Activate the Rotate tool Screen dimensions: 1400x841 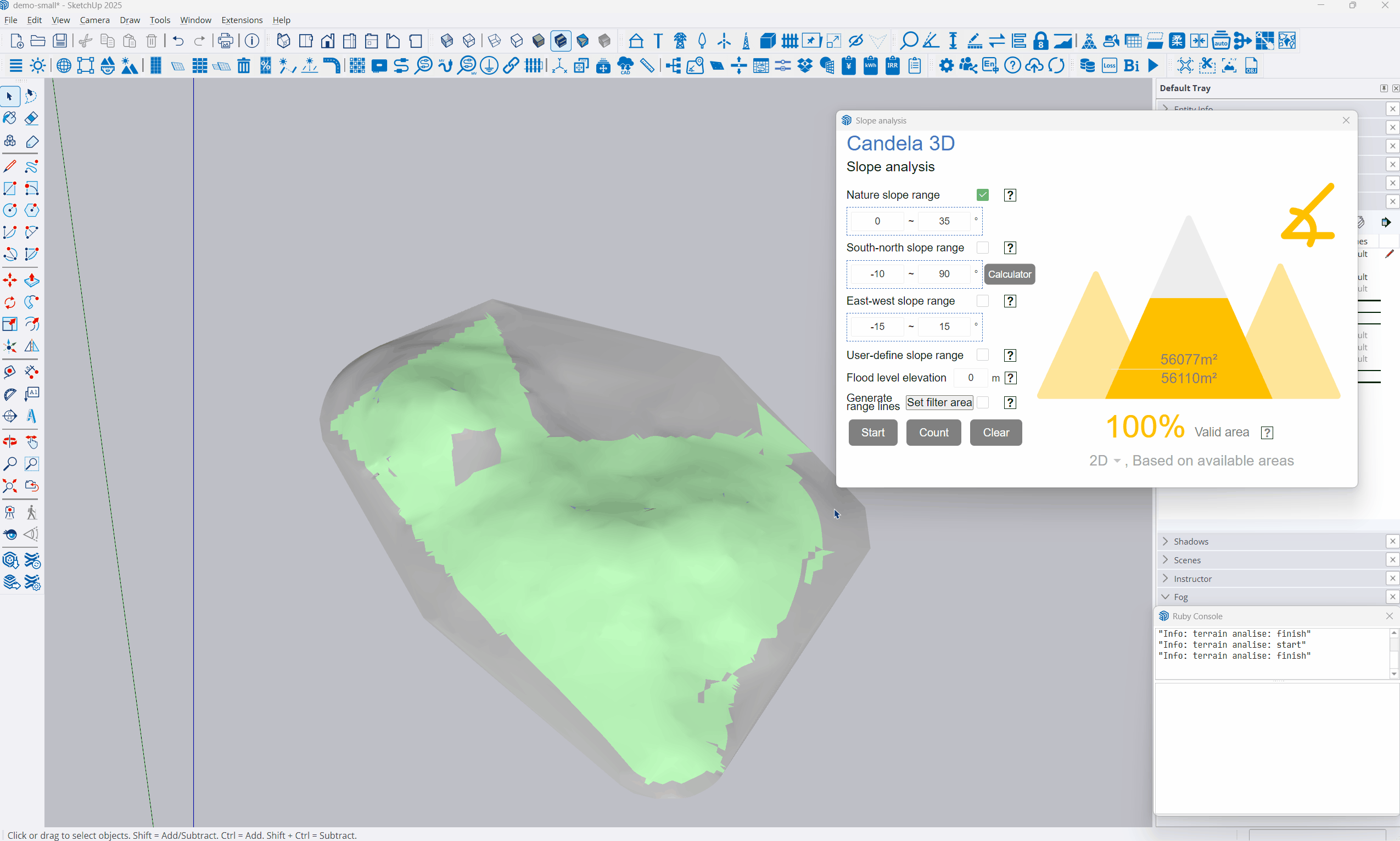pyautogui.click(x=10, y=302)
